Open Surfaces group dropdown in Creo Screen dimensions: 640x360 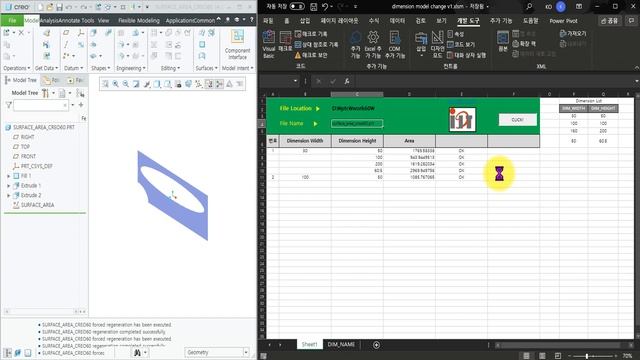coord(206,68)
